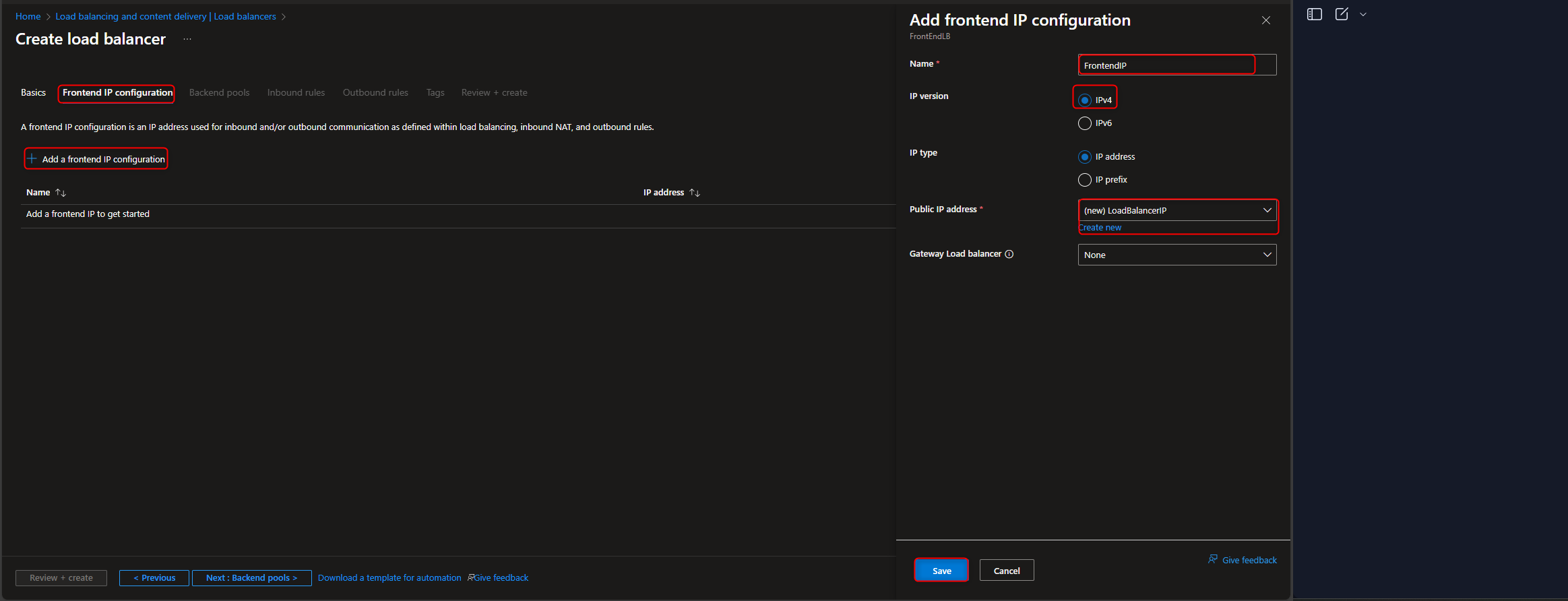Click the IP address column header
Image resolution: width=1568 pixels, height=601 pixels.
click(664, 193)
